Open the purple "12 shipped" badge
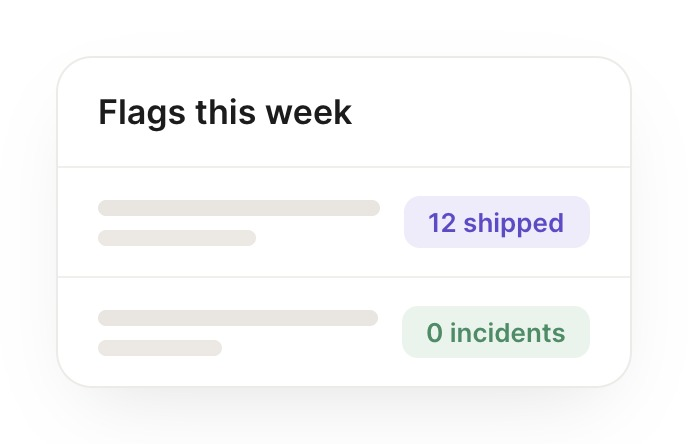 point(497,222)
